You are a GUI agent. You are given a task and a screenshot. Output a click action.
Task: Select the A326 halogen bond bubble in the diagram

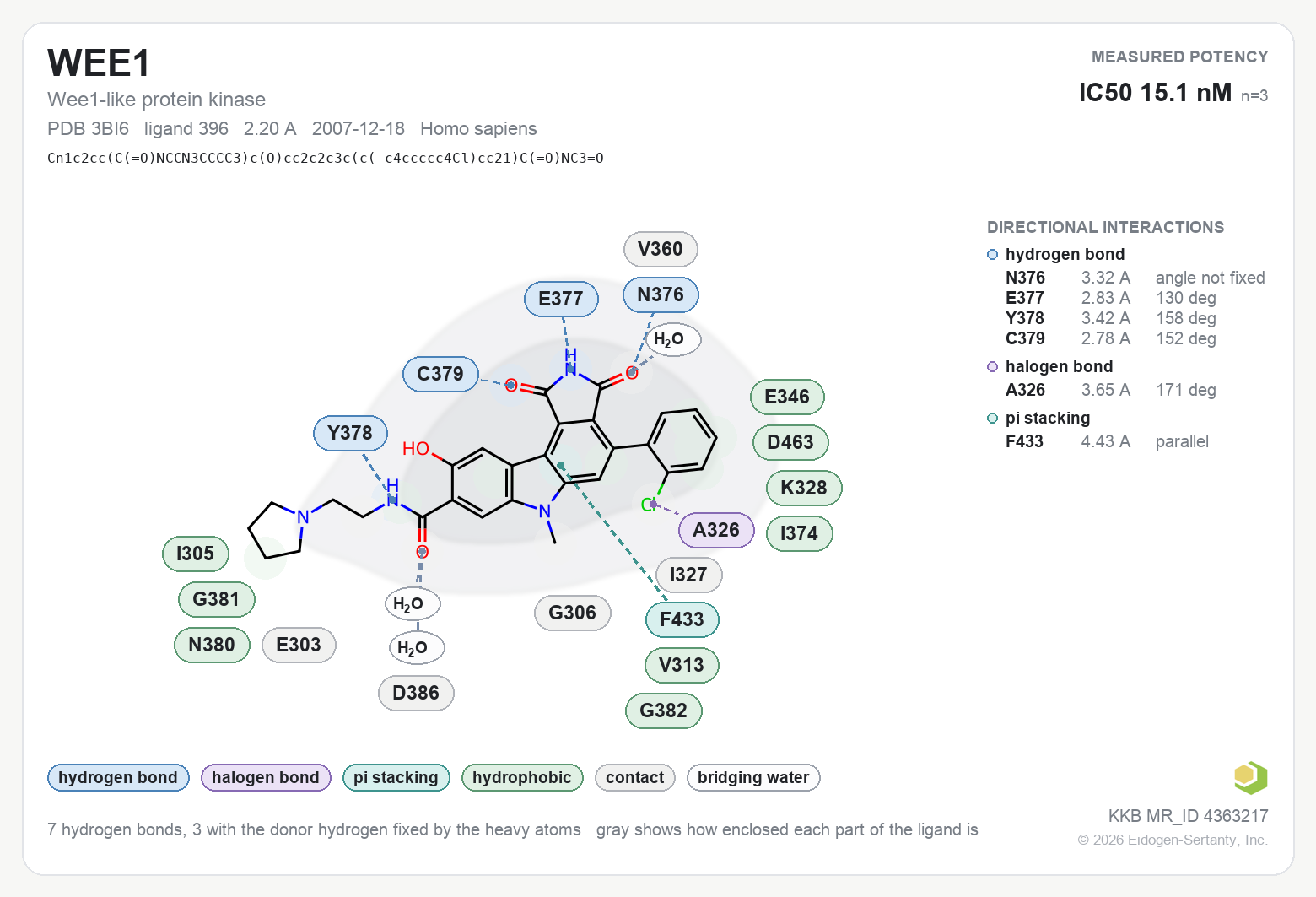[x=716, y=530]
